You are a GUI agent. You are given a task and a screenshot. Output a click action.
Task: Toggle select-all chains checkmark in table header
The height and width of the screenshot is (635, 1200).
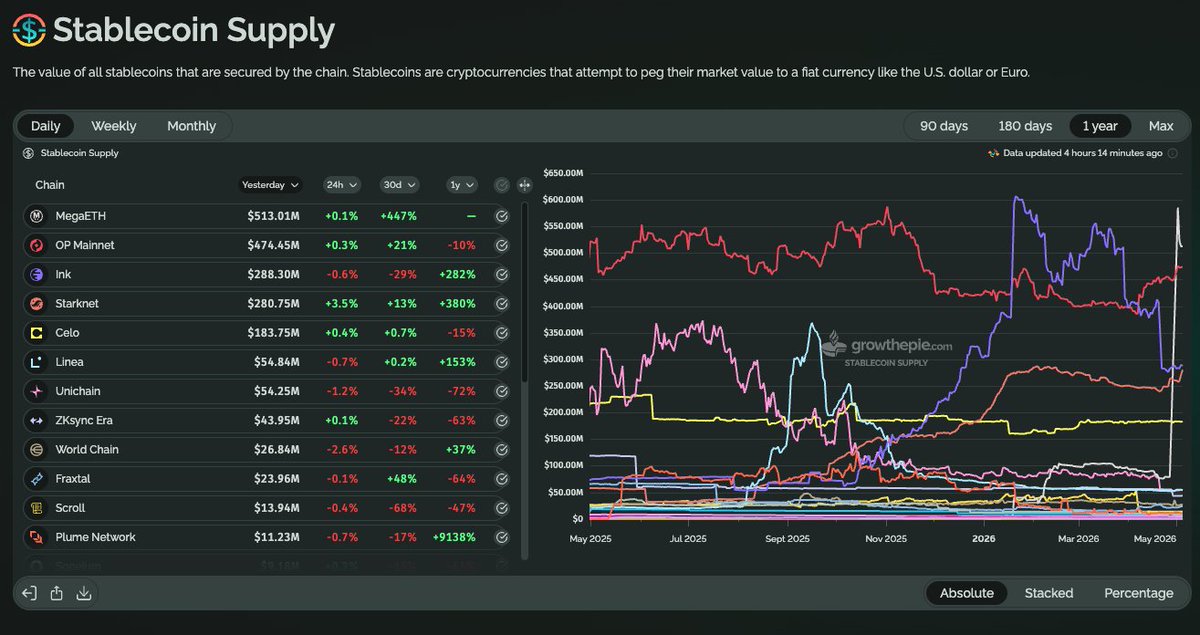pos(502,185)
